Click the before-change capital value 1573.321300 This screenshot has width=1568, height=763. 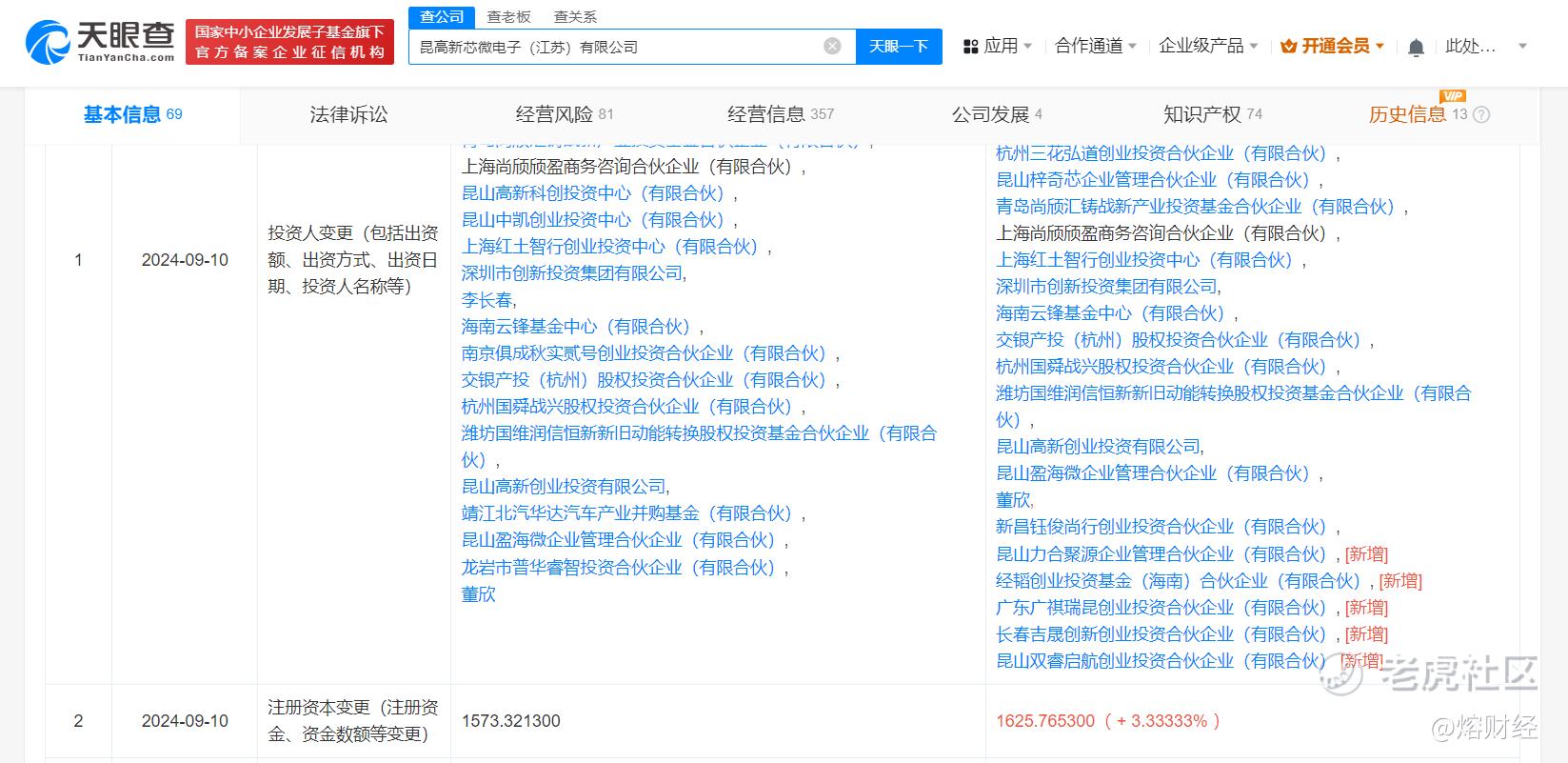pos(511,721)
